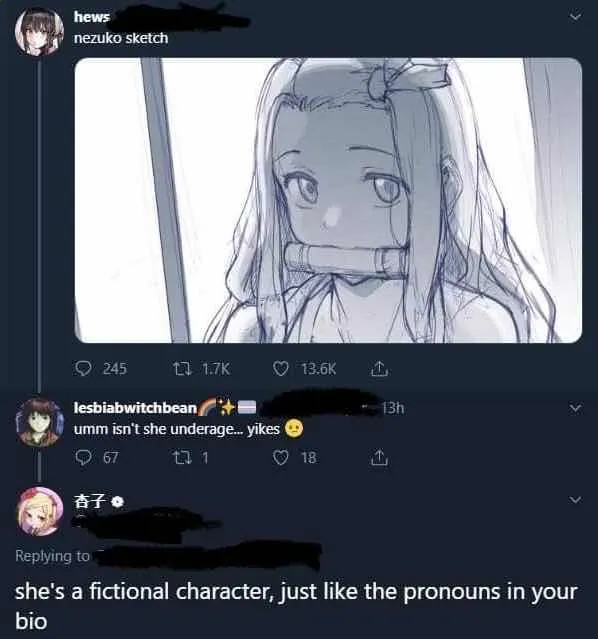
Task: Open options chevron on lesbiabwitchbean reply
Action: coord(575,408)
